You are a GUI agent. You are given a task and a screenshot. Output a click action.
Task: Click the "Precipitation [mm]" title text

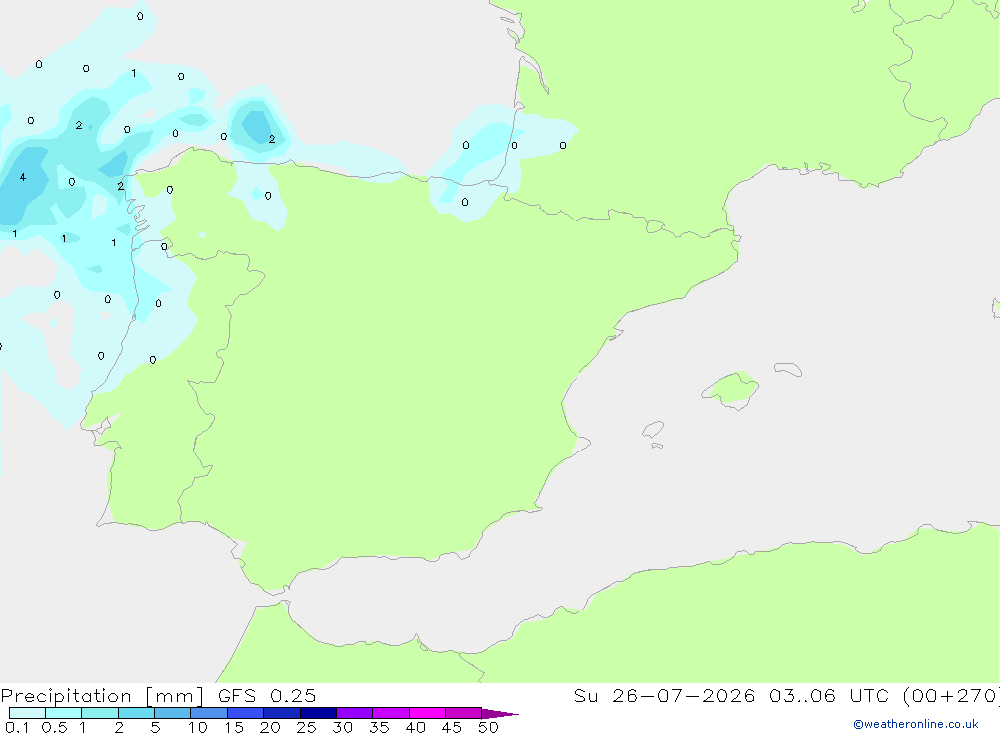tap(102, 696)
